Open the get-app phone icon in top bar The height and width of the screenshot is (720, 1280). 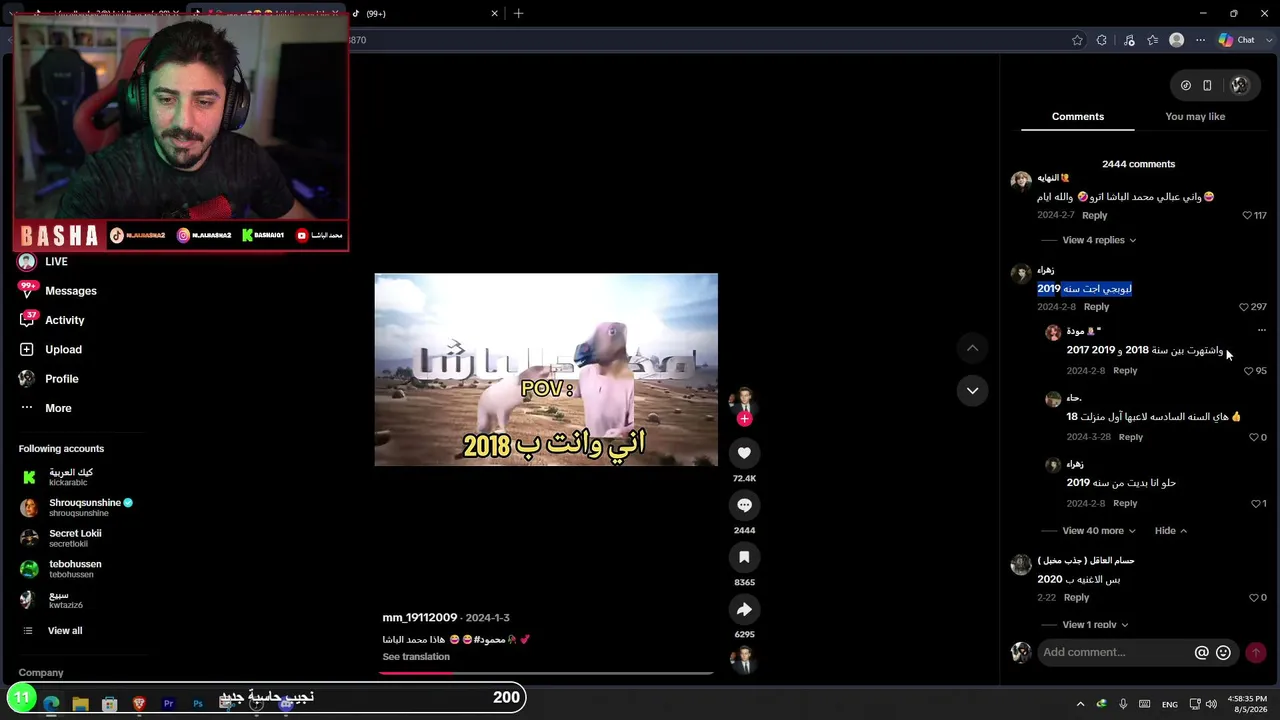[x=1207, y=86]
